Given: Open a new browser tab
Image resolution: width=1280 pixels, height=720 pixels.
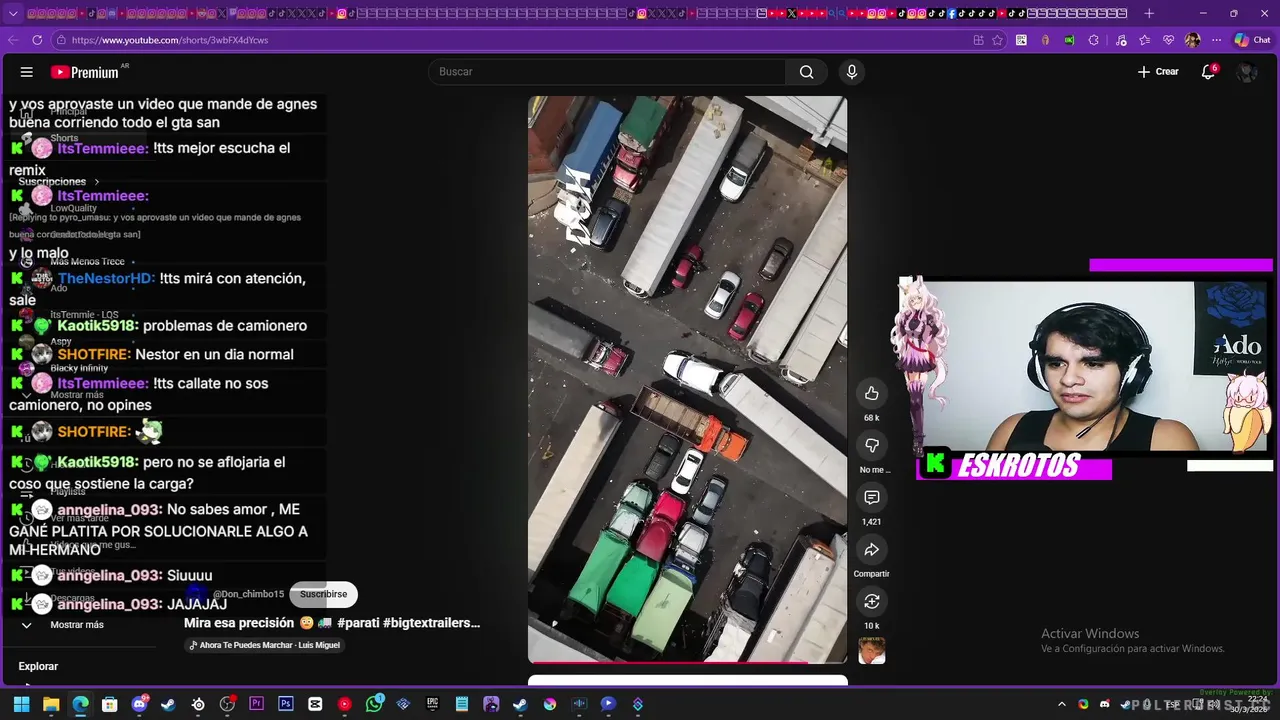Looking at the screenshot, I should (1149, 14).
